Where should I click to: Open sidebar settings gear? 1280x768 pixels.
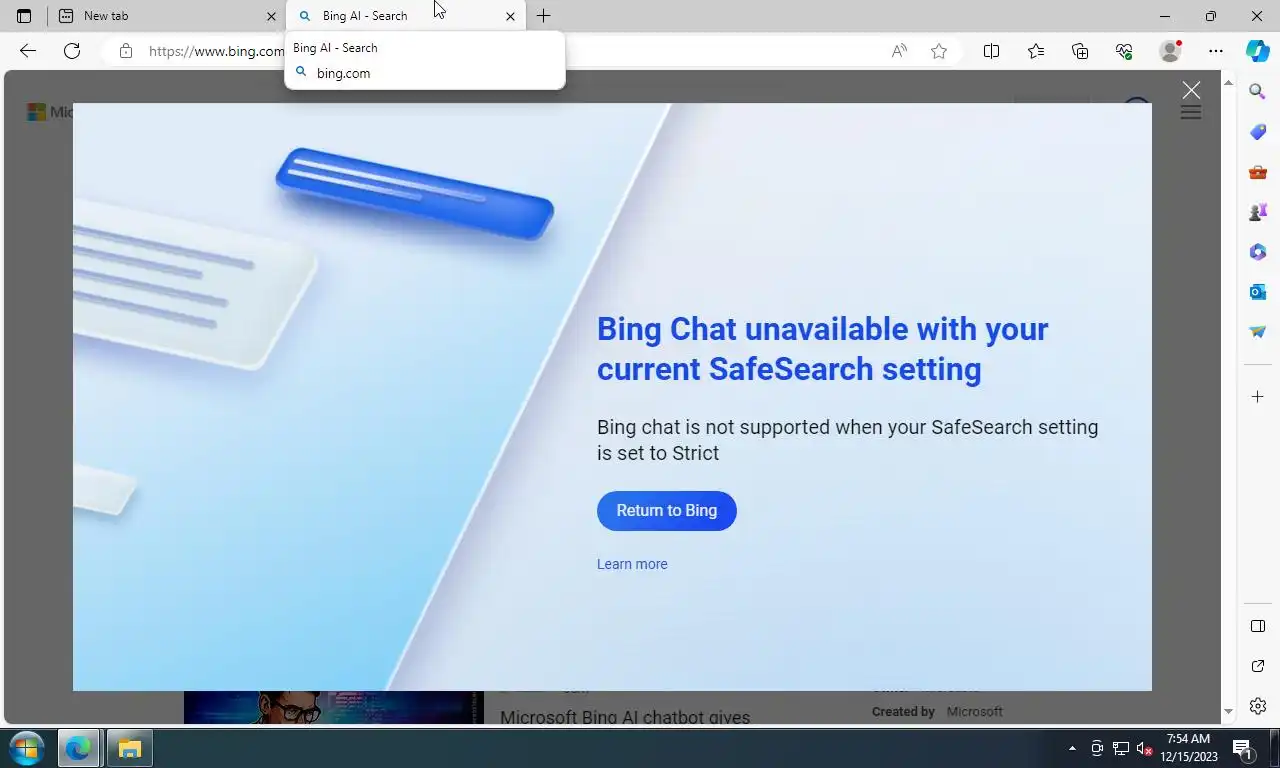(1258, 706)
